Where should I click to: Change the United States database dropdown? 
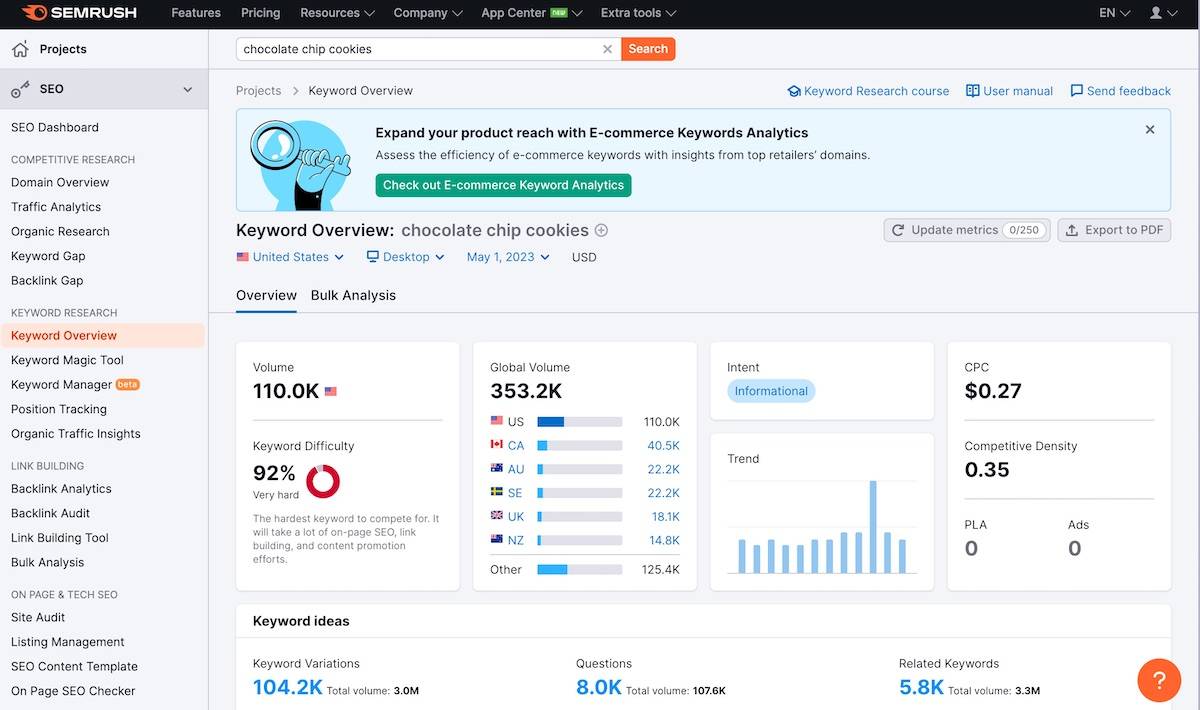(290, 257)
